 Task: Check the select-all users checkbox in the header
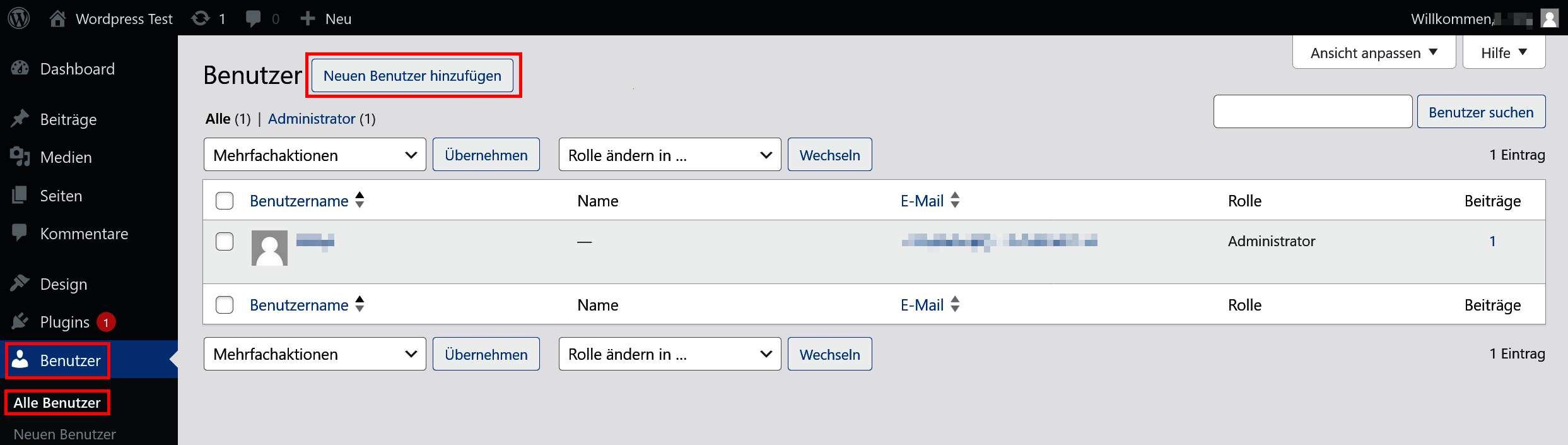[x=225, y=200]
